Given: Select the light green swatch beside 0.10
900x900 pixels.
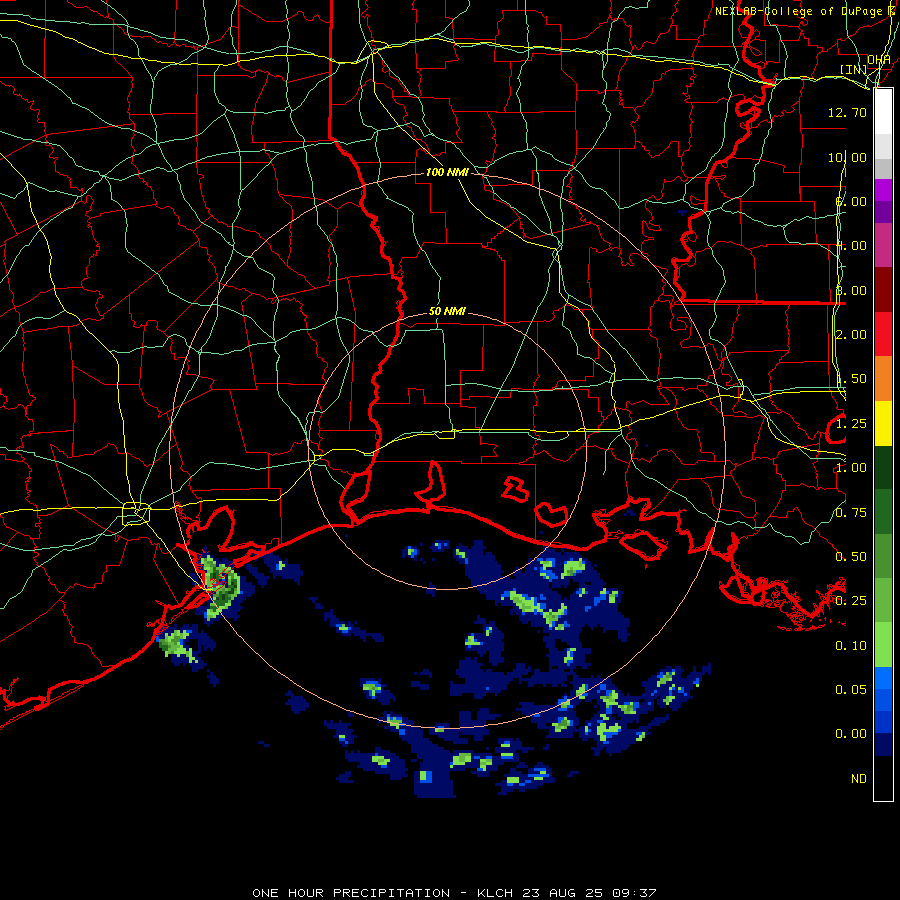Looking at the screenshot, I should (884, 645).
